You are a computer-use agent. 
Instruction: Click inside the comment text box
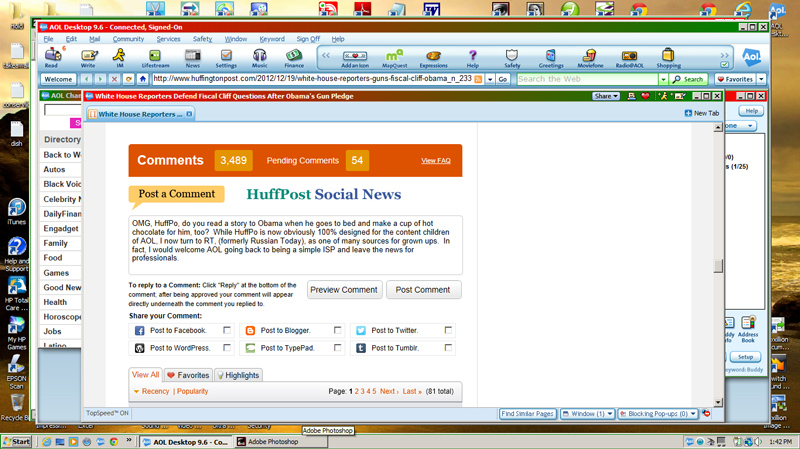pyautogui.click(x=295, y=245)
